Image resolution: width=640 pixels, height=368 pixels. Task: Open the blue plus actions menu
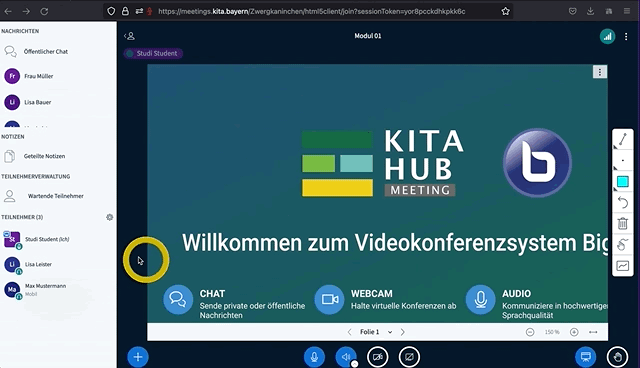point(138,357)
